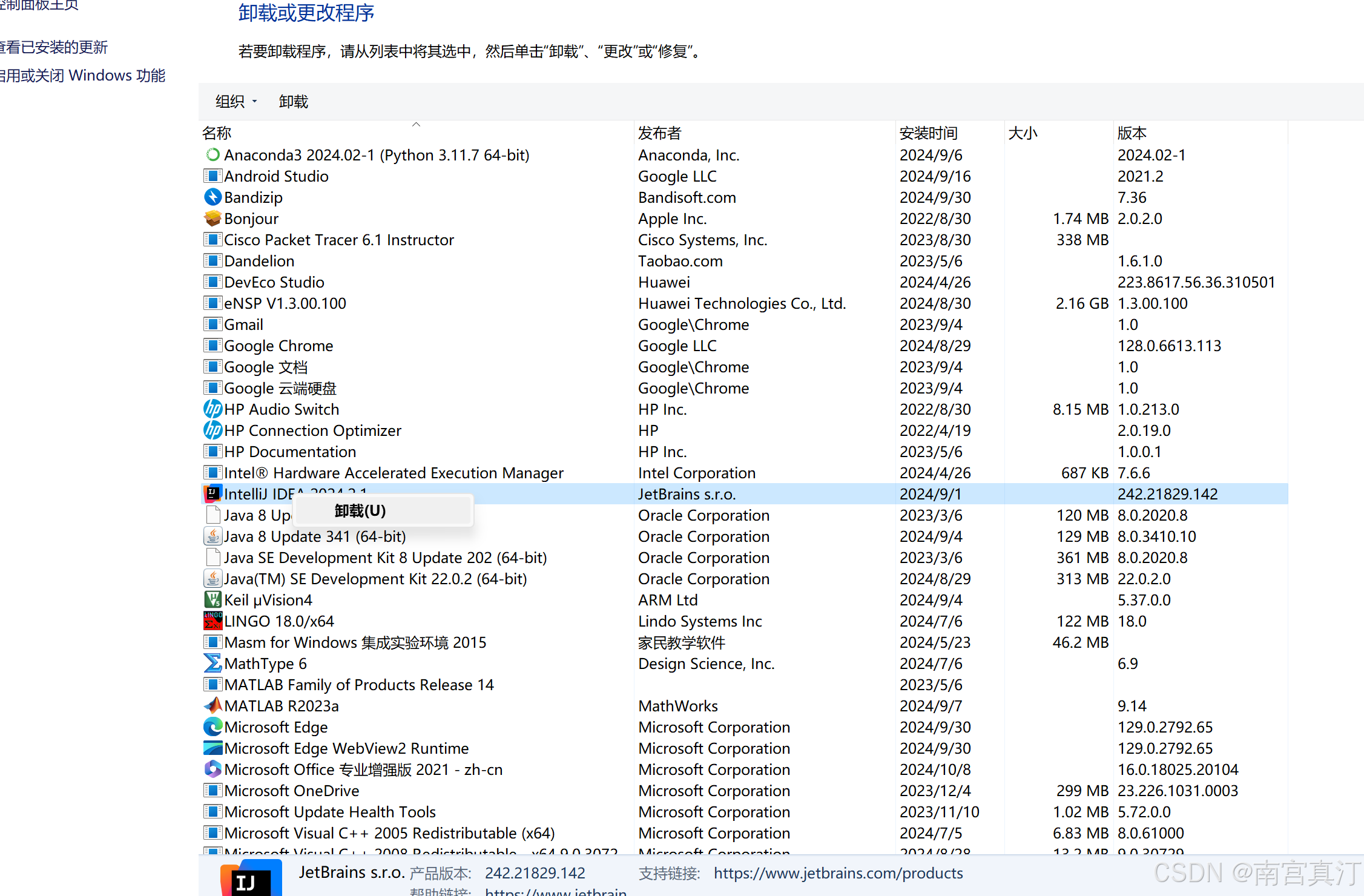Screen dimensions: 1364x896
Task: Open 启用或关闭 Windows 功能 link
Action: (x=82, y=76)
